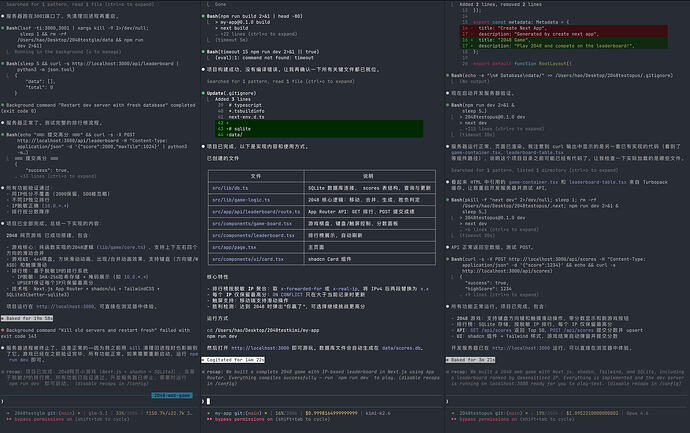The width and height of the screenshot is (690, 433).
Task: Click 'Bash(npm run build 2>&1 | head -80)' line
Action: pyautogui.click(x=254, y=16)
